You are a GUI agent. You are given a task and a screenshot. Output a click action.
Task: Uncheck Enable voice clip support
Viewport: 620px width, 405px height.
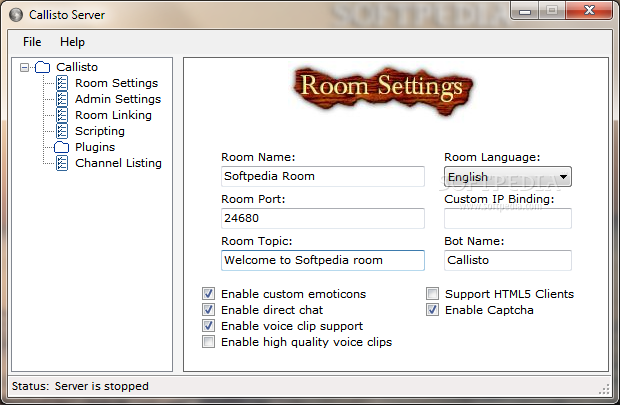(208, 326)
